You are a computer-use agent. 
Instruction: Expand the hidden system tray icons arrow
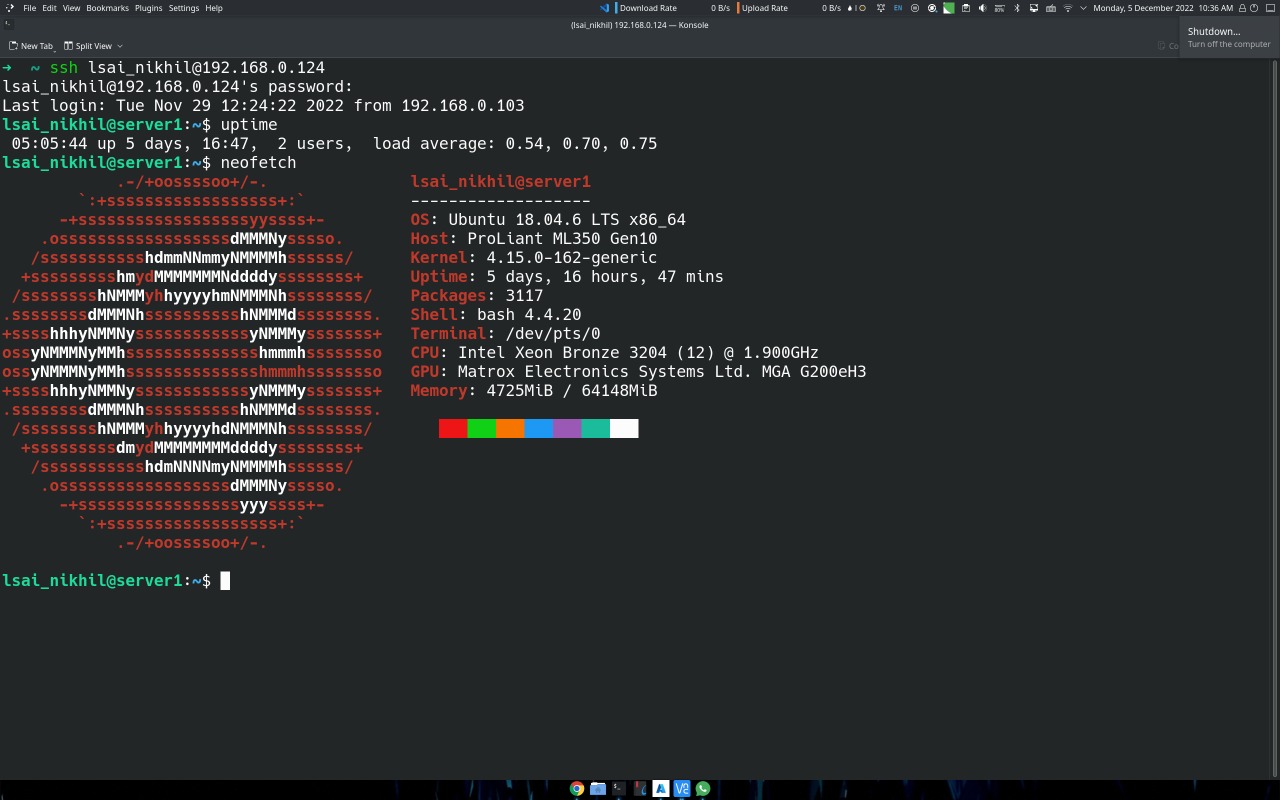(x=1083, y=8)
